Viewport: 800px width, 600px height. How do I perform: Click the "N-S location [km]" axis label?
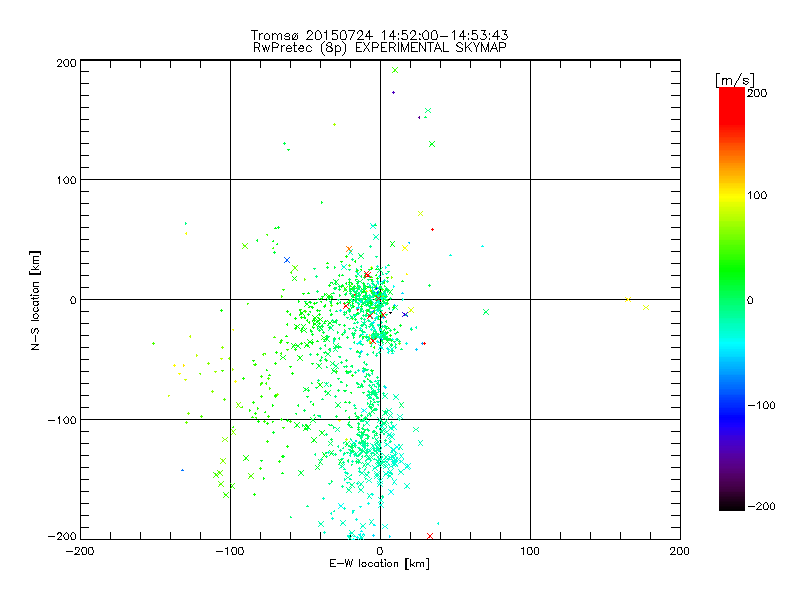click(x=35, y=301)
